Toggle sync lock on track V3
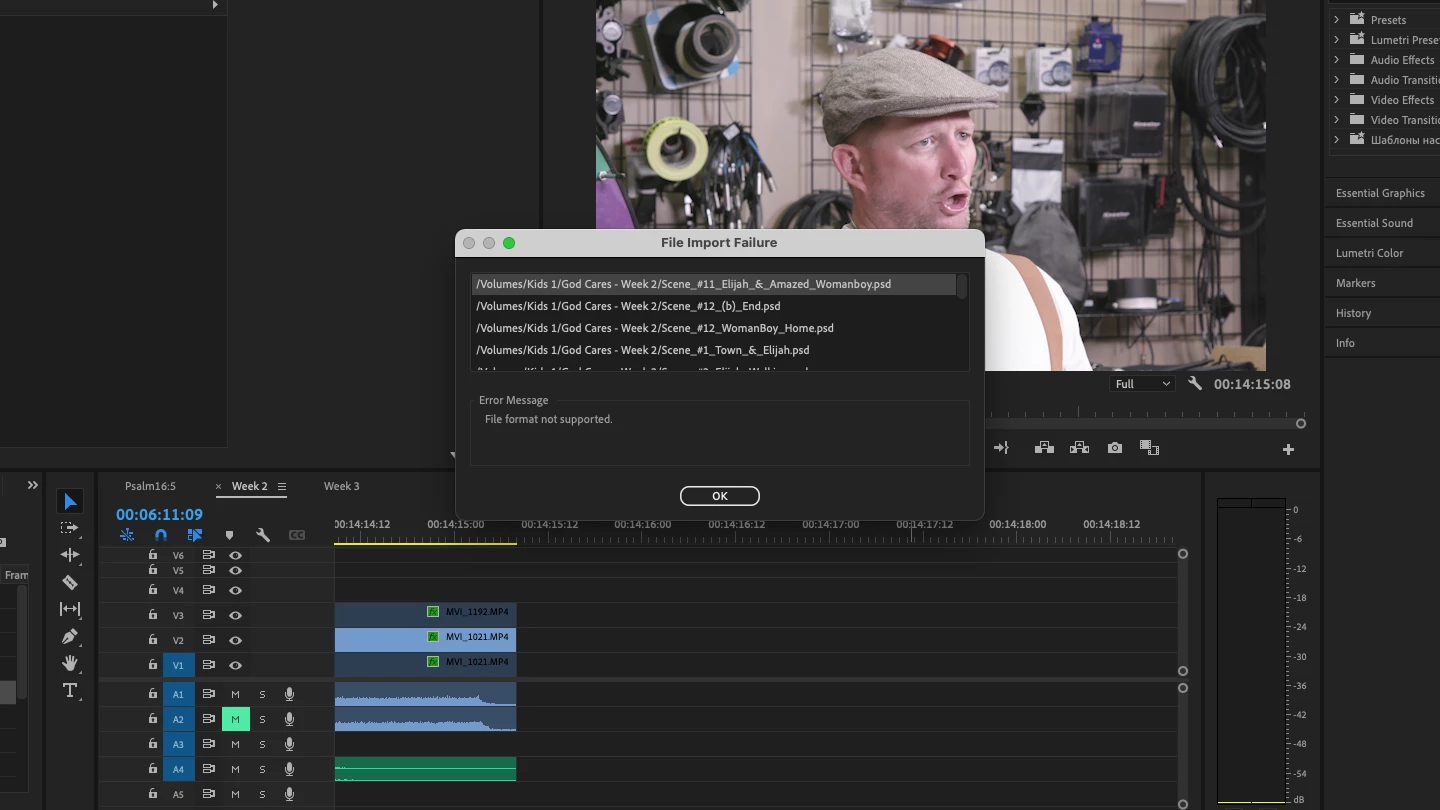 coord(209,615)
